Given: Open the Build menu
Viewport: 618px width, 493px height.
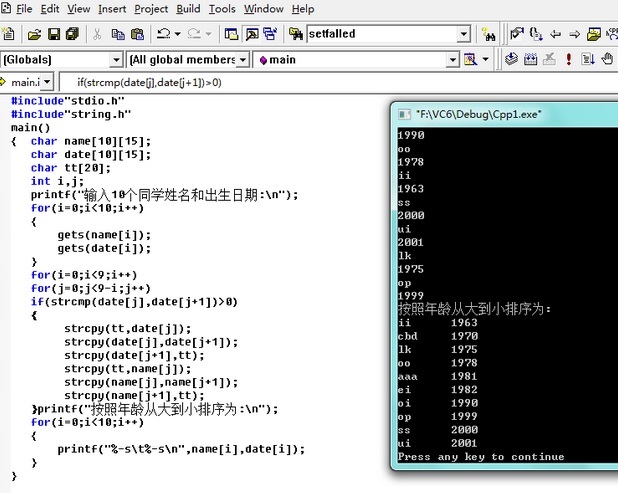Looking at the screenshot, I should coord(188,9).
